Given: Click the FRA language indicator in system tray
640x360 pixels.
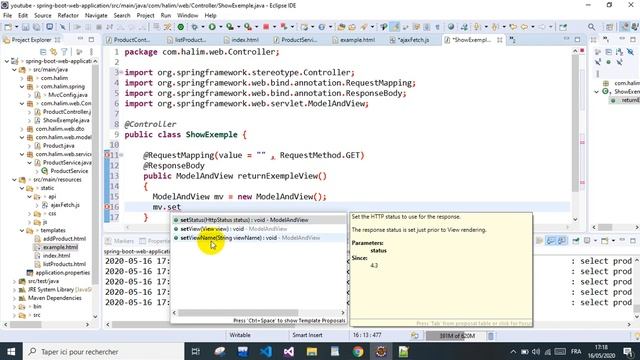Looking at the screenshot, I should pos(576,351).
